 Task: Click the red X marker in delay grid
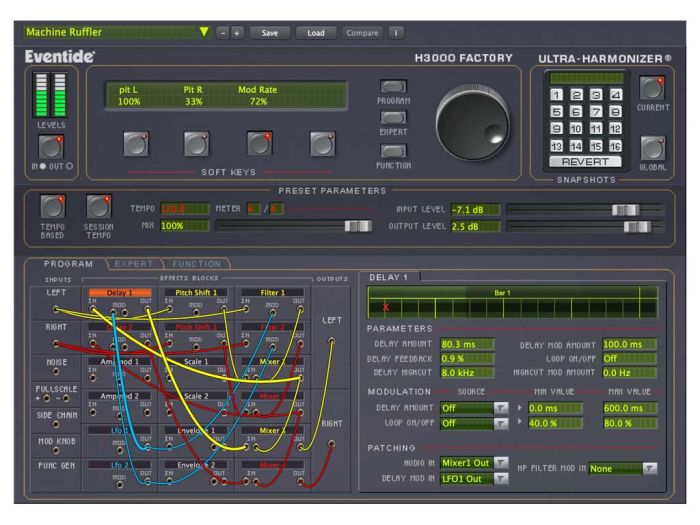386,307
